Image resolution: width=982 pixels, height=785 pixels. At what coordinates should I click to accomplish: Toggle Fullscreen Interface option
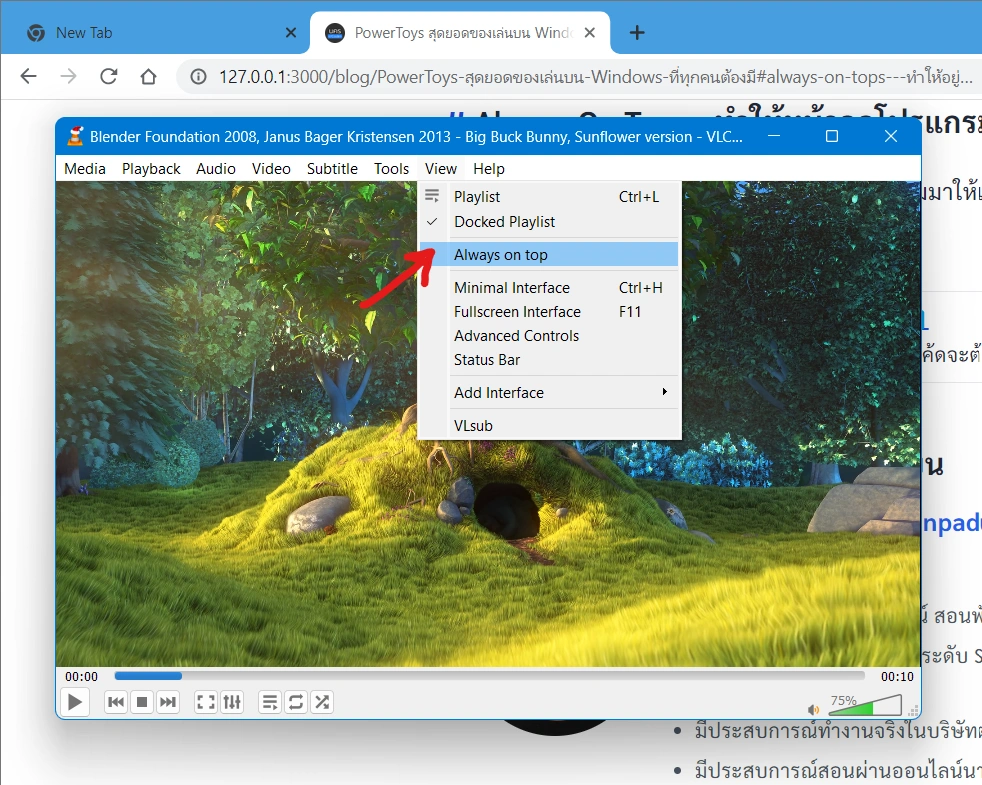(549, 311)
